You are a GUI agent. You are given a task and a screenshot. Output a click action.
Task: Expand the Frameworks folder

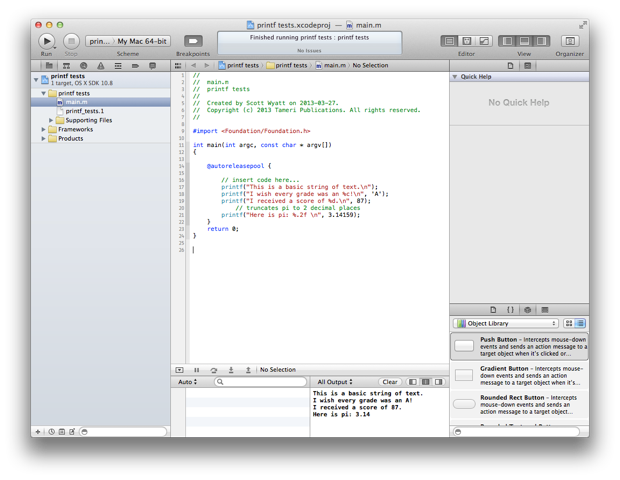click(x=45, y=129)
